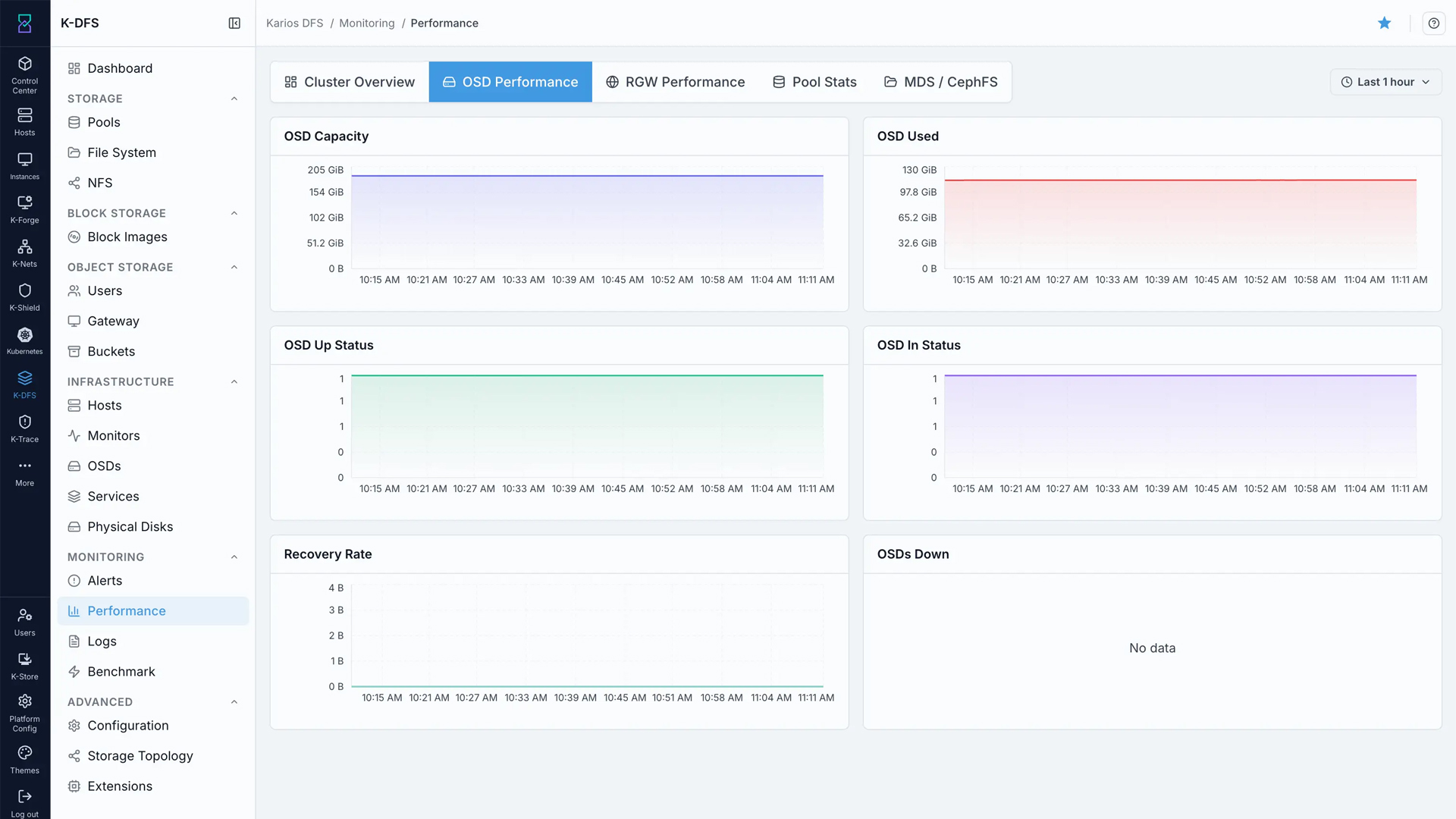Open Services page
This screenshot has width=1456, height=819.
point(153,496)
